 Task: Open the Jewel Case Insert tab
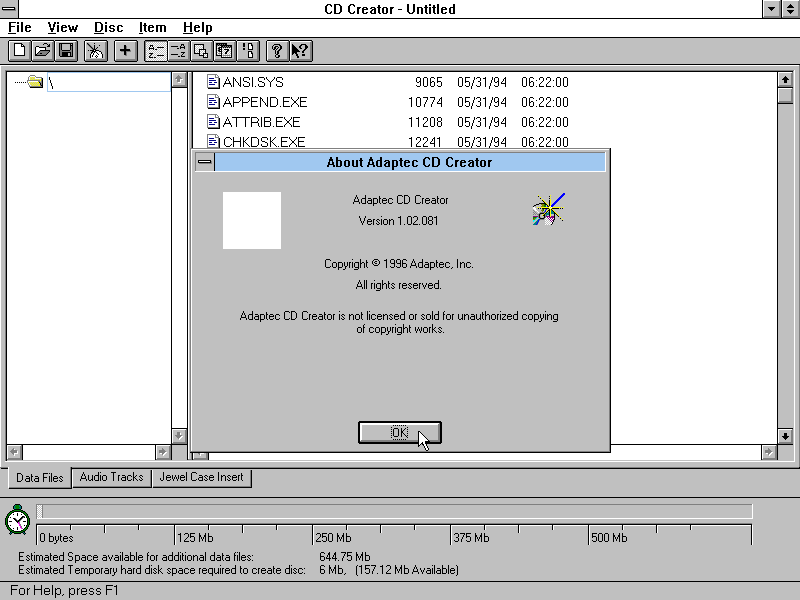(201, 478)
